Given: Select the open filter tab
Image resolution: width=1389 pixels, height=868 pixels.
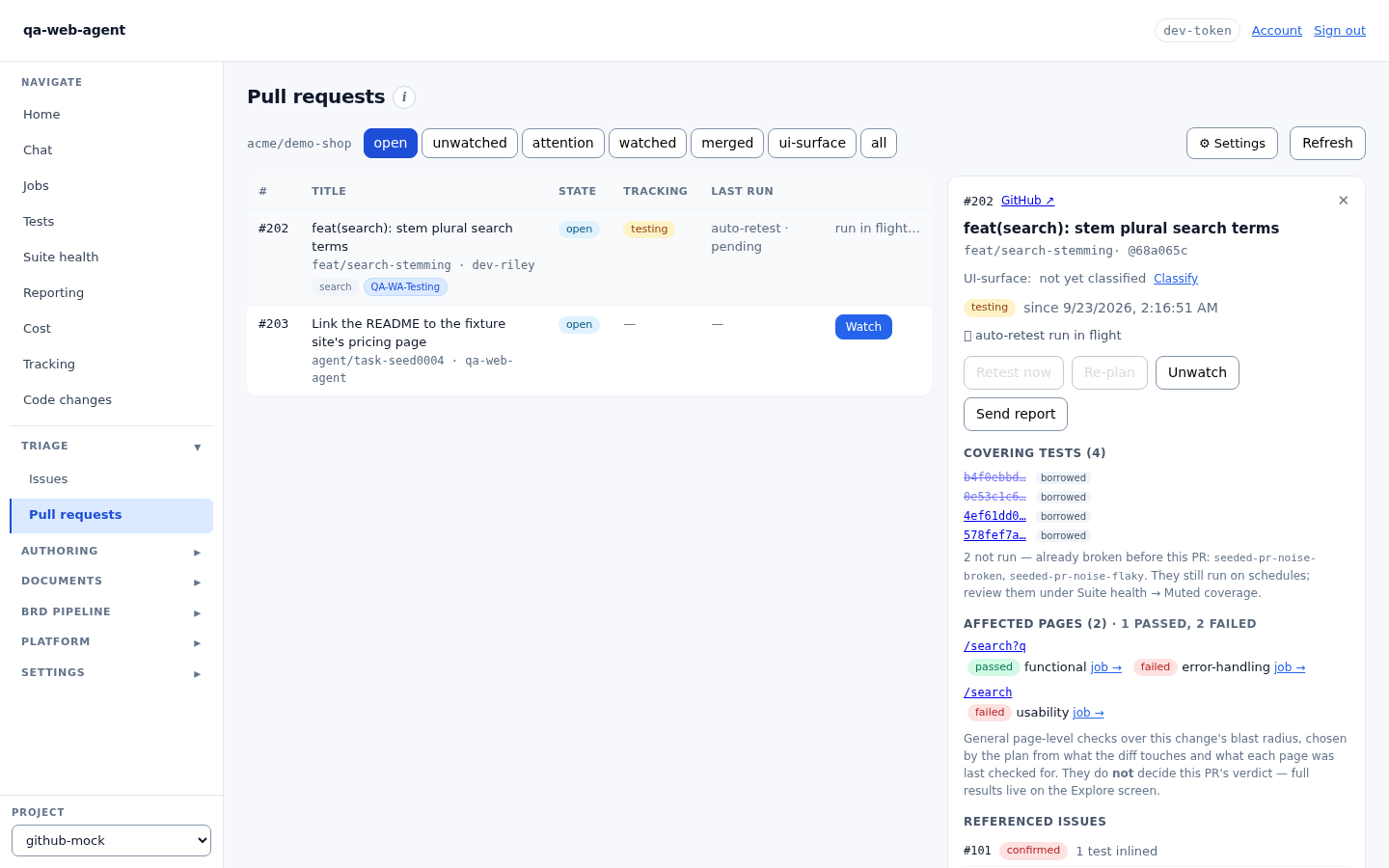Looking at the screenshot, I should click(391, 143).
